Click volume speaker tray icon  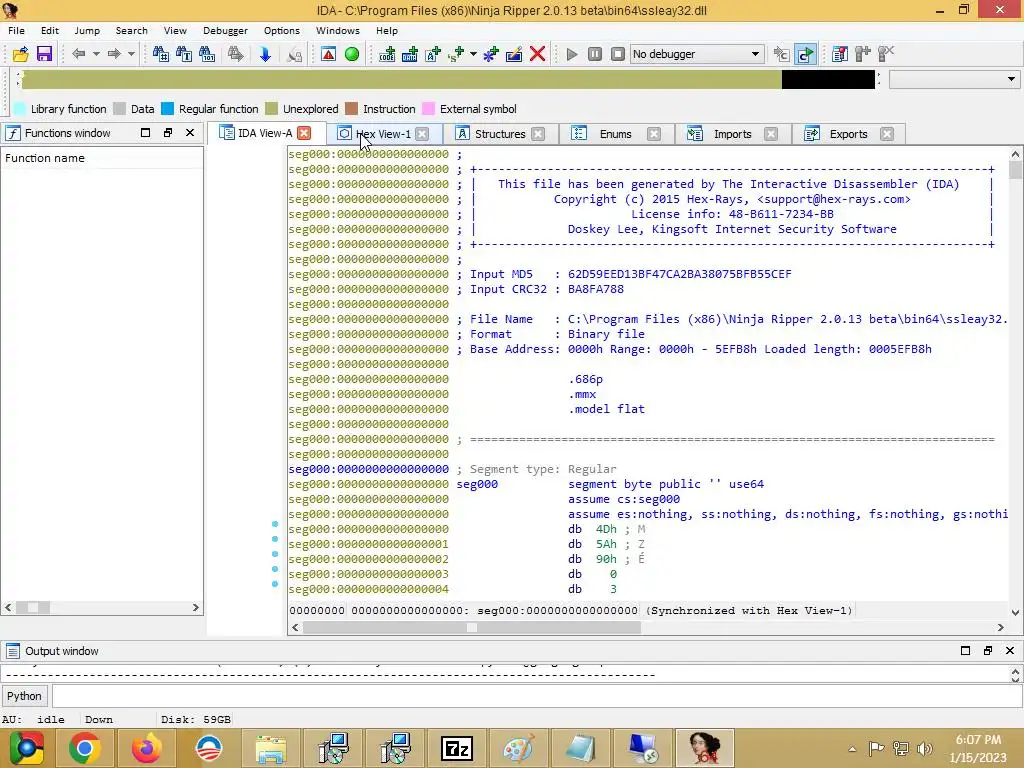tap(925, 748)
